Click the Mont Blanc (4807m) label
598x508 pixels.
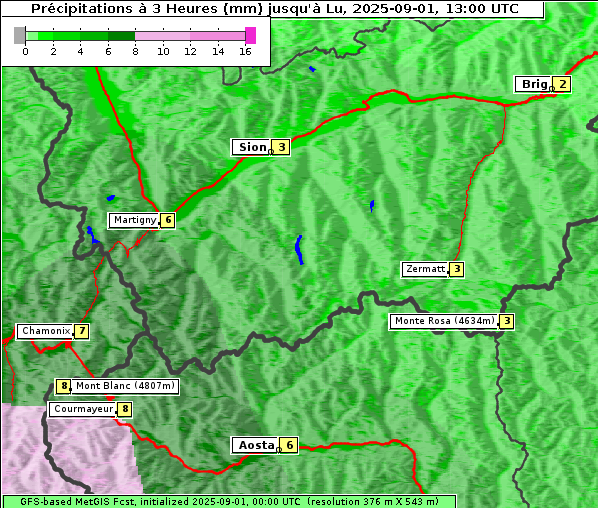[x=125, y=386]
